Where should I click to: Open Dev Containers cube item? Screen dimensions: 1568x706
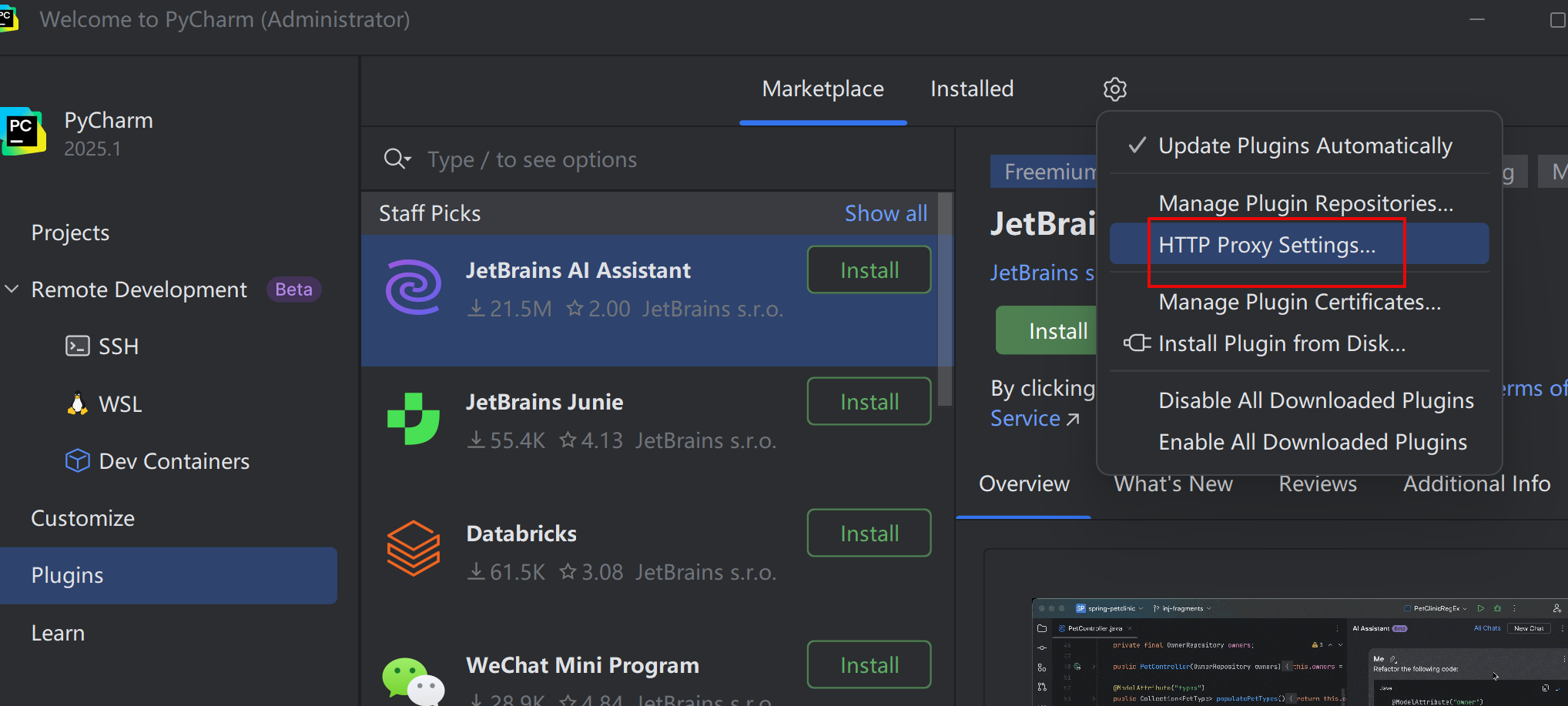(x=173, y=461)
